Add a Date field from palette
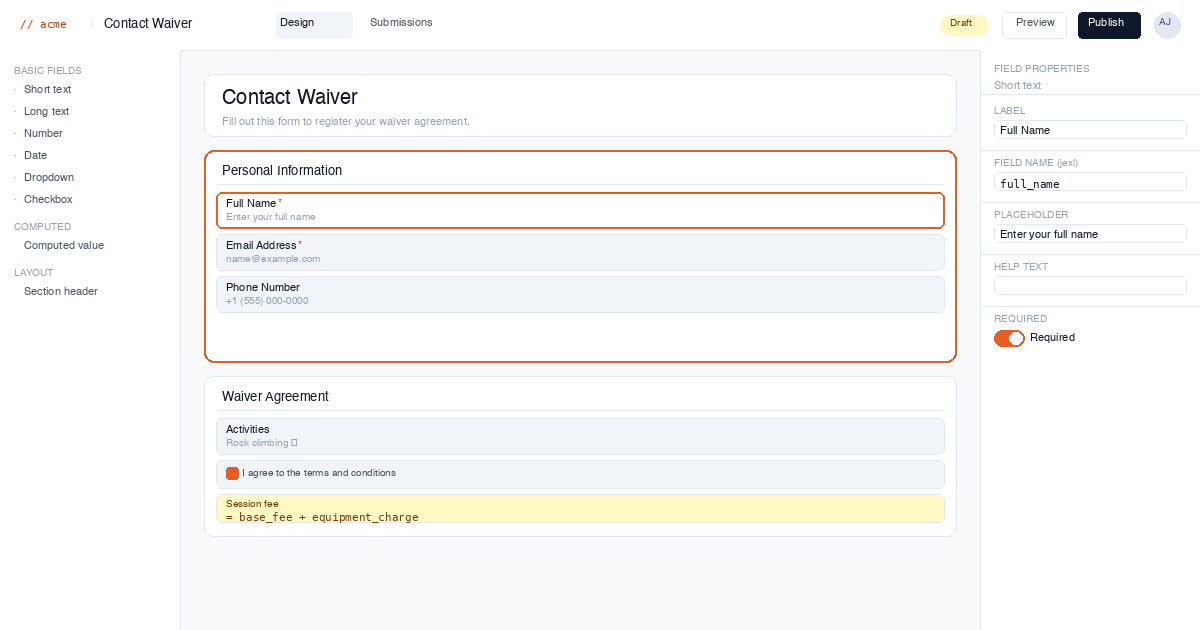This screenshot has height=630, width=1200. [x=35, y=156]
